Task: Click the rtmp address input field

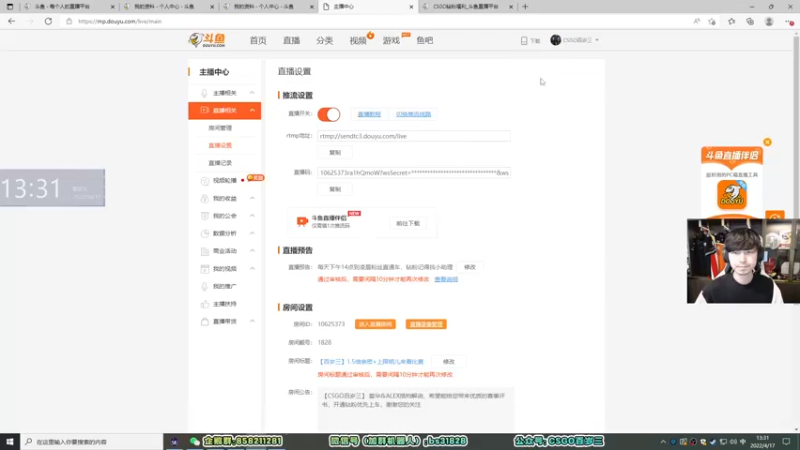Action: point(414,136)
